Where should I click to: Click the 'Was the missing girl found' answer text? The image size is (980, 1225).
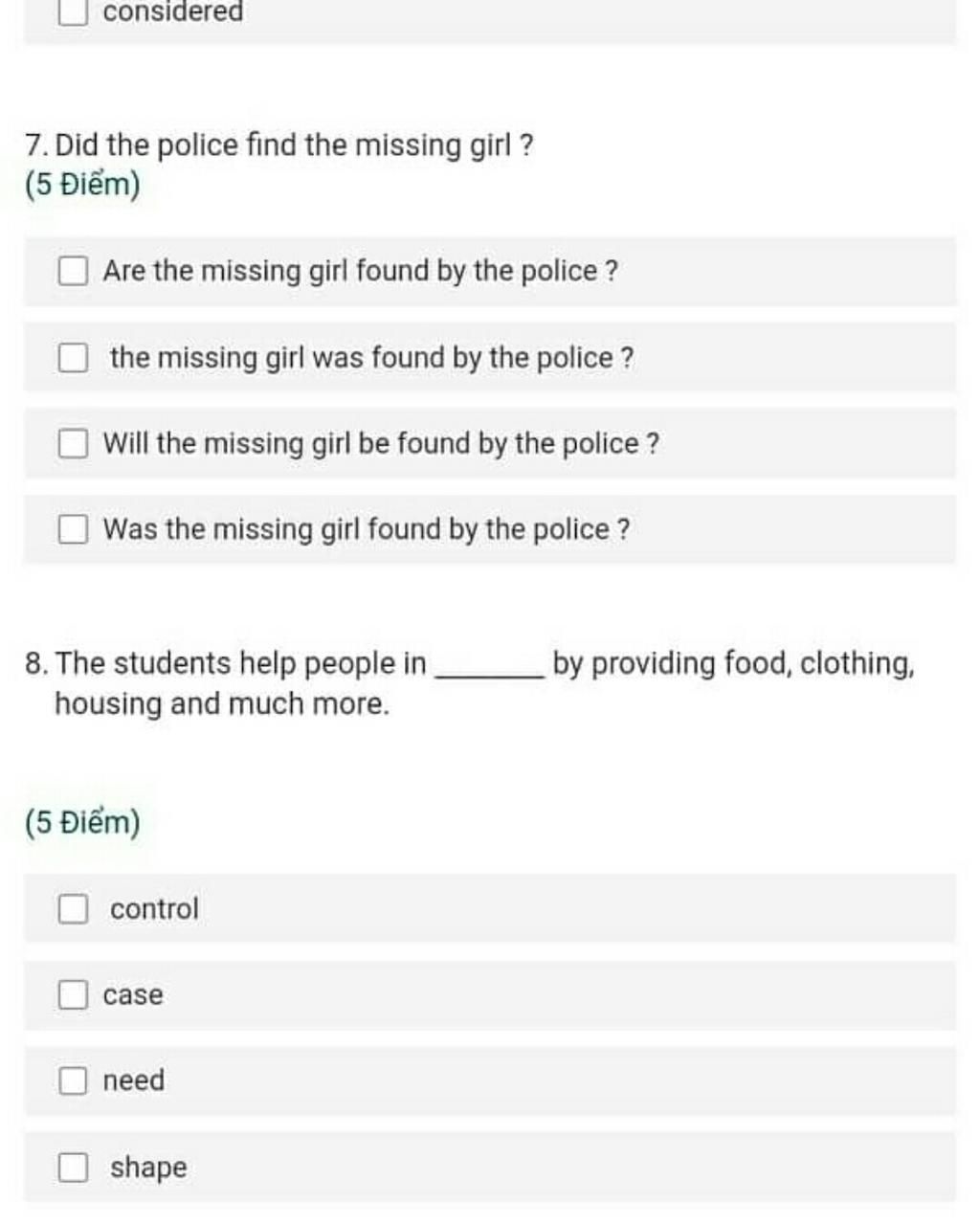(367, 529)
